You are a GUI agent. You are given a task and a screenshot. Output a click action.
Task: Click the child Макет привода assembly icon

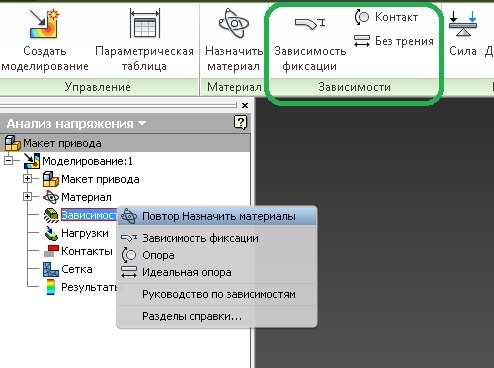point(51,179)
